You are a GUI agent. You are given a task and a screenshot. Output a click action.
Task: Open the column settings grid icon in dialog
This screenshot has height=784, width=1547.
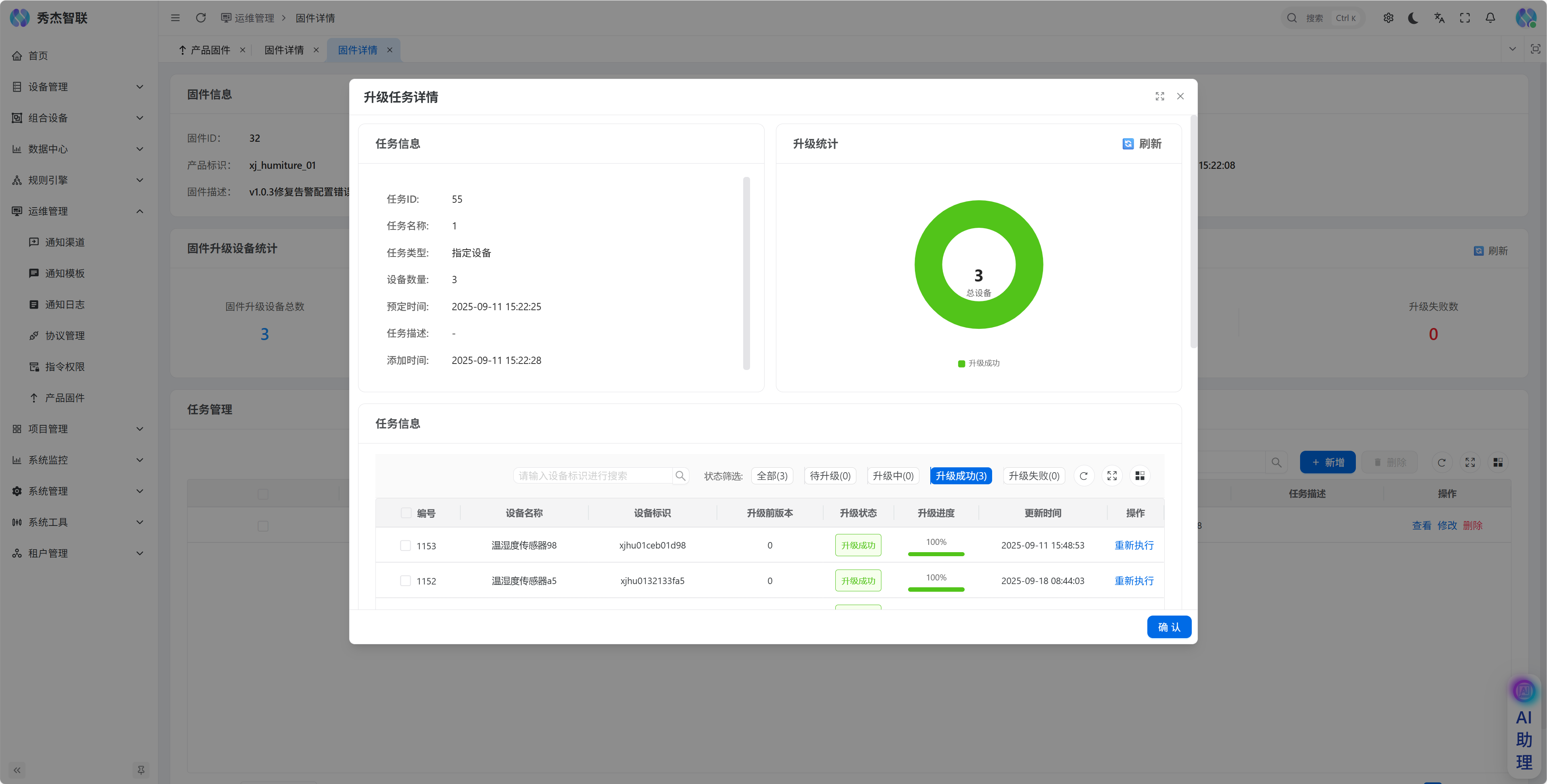1139,476
